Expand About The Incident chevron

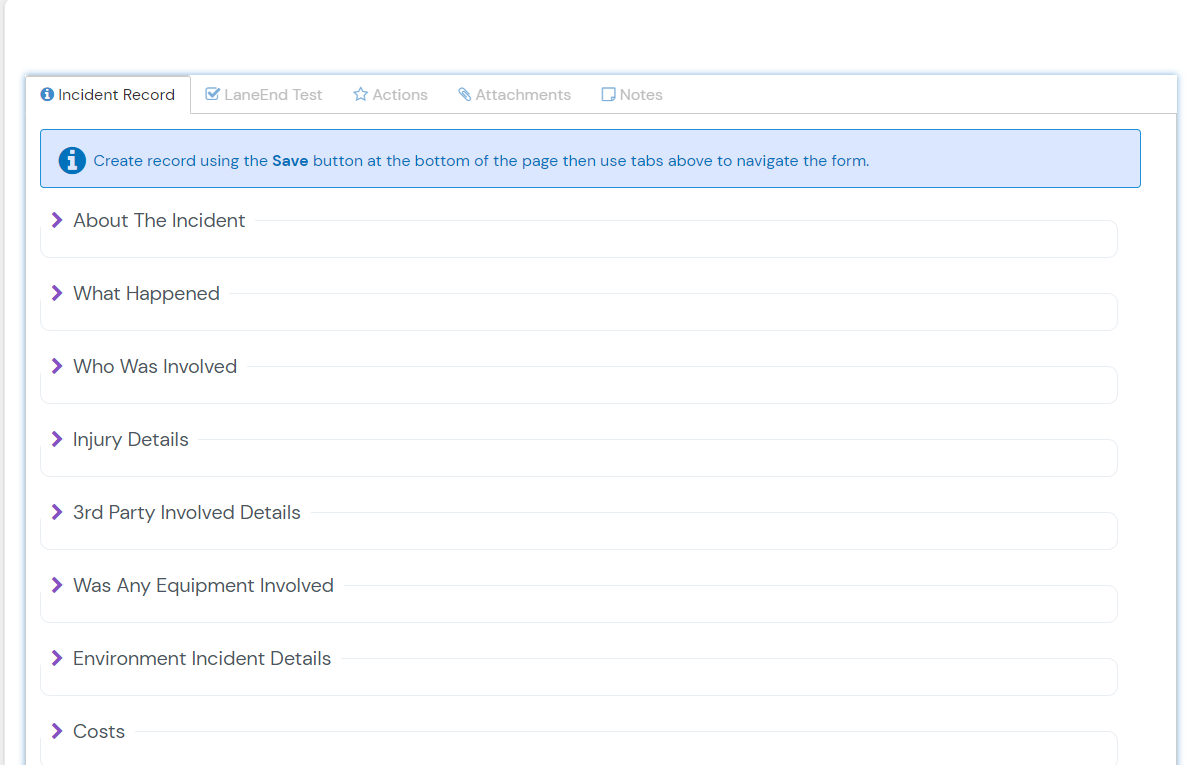click(57, 220)
